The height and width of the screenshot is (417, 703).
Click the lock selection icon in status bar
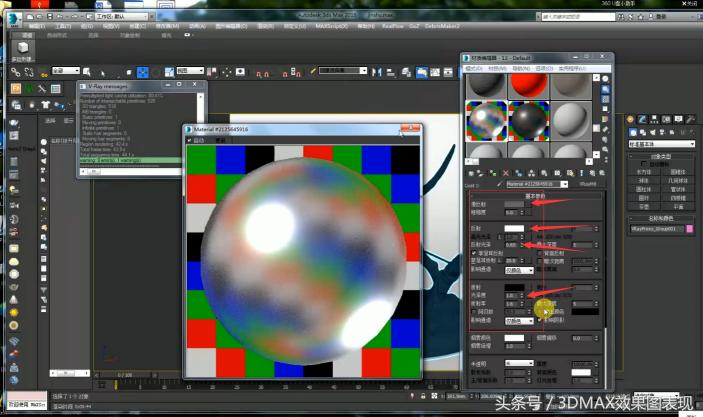tap(423, 396)
